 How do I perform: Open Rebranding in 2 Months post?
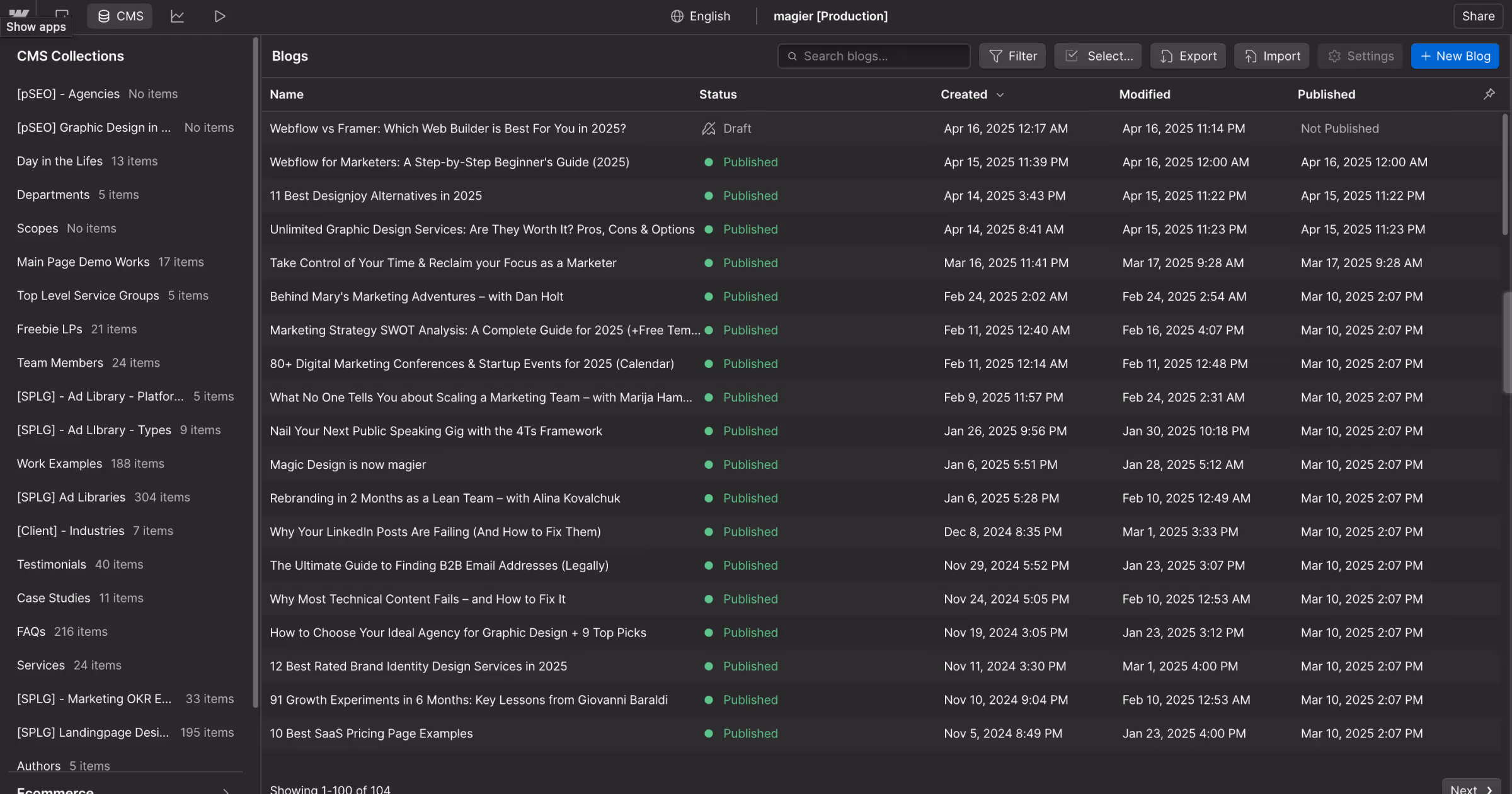click(x=445, y=498)
